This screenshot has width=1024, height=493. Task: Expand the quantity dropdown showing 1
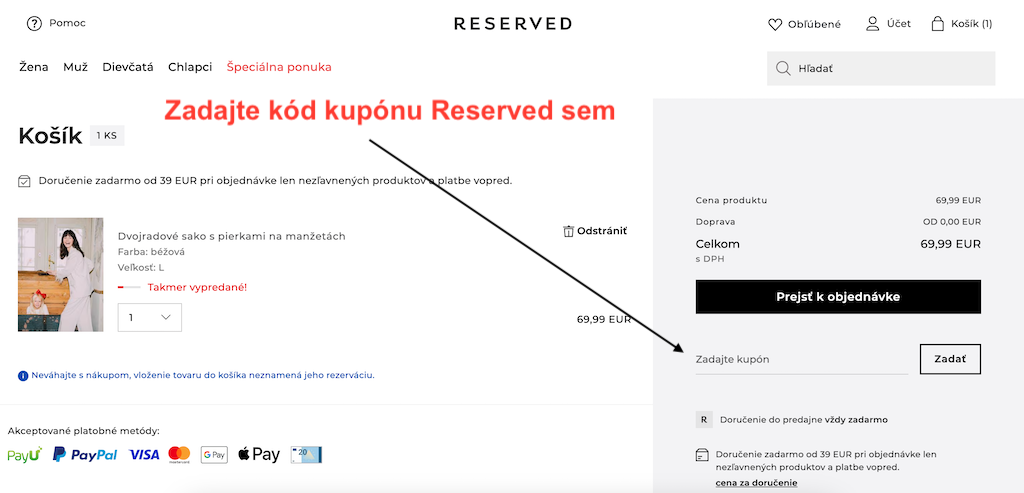coord(150,317)
